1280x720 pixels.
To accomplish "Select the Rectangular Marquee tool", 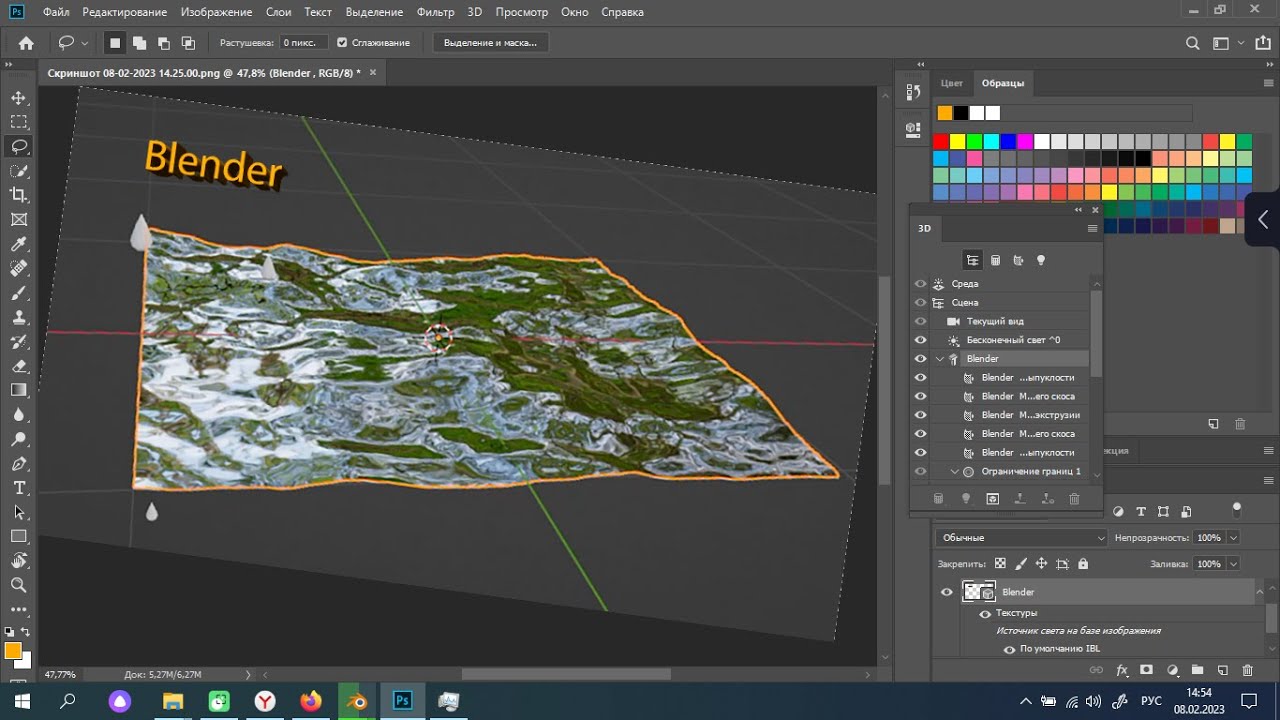I will [x=19, y=122].
